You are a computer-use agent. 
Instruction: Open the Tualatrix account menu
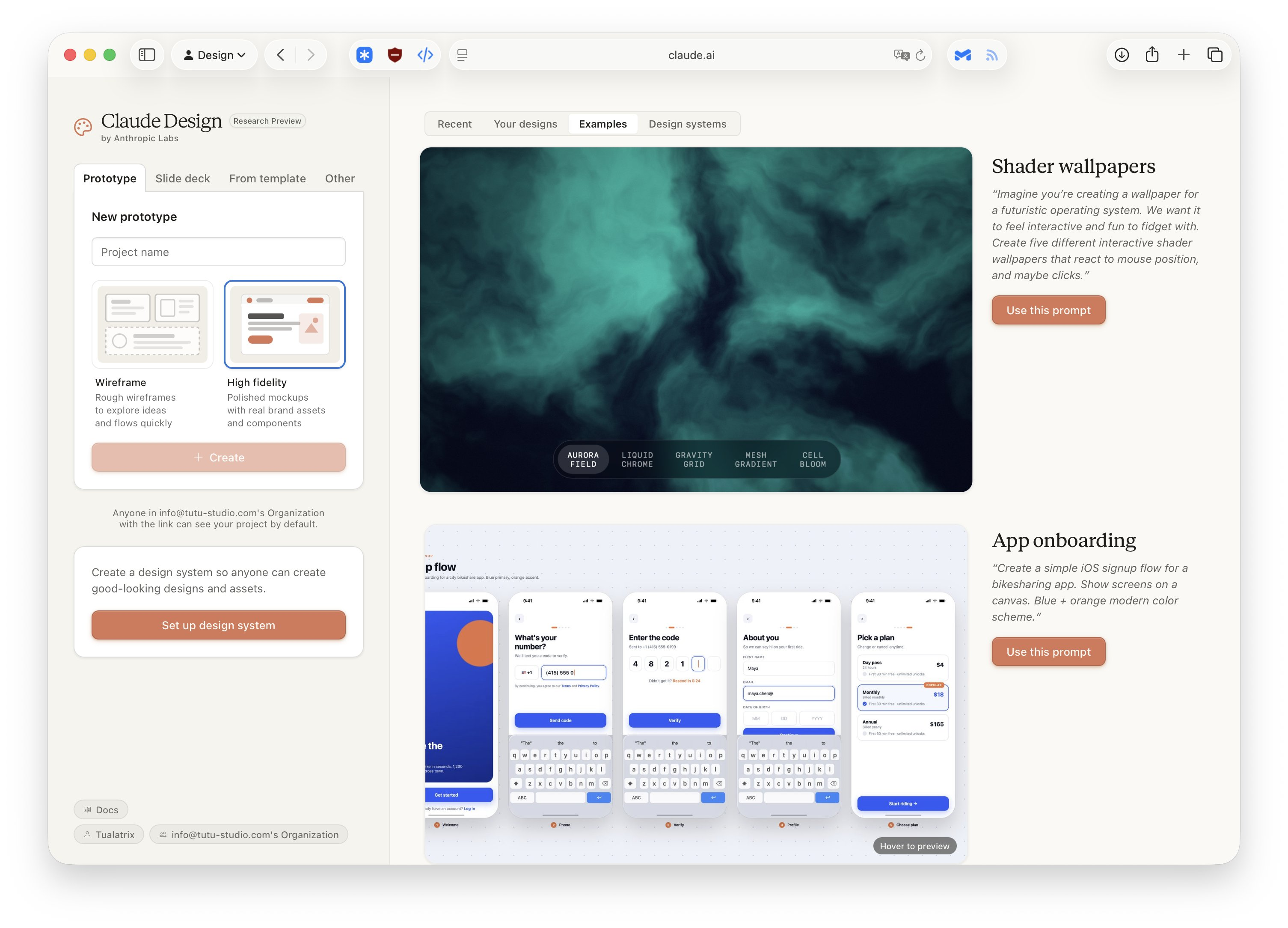pos(109,834)
